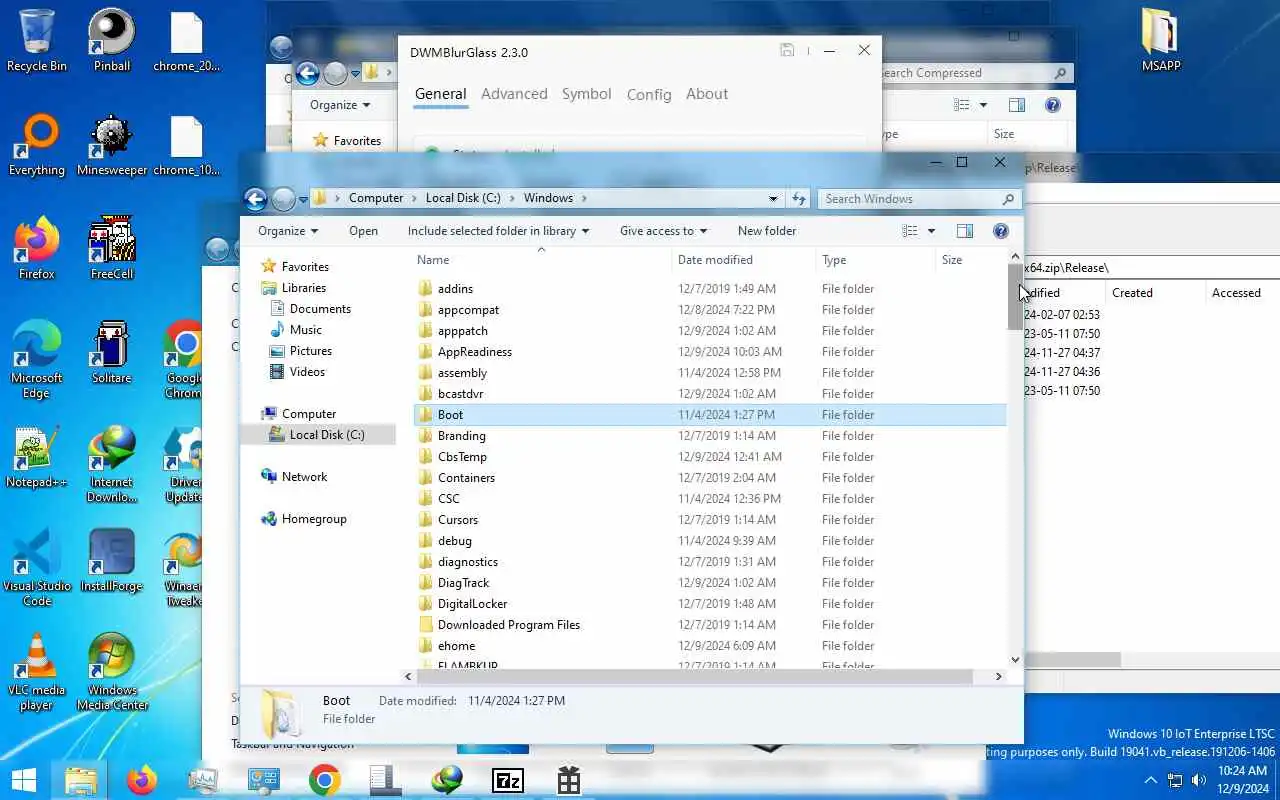Show hidden system tray icons
Image resolution: width=1280 pixels, height=800 pixels.
1151,780
